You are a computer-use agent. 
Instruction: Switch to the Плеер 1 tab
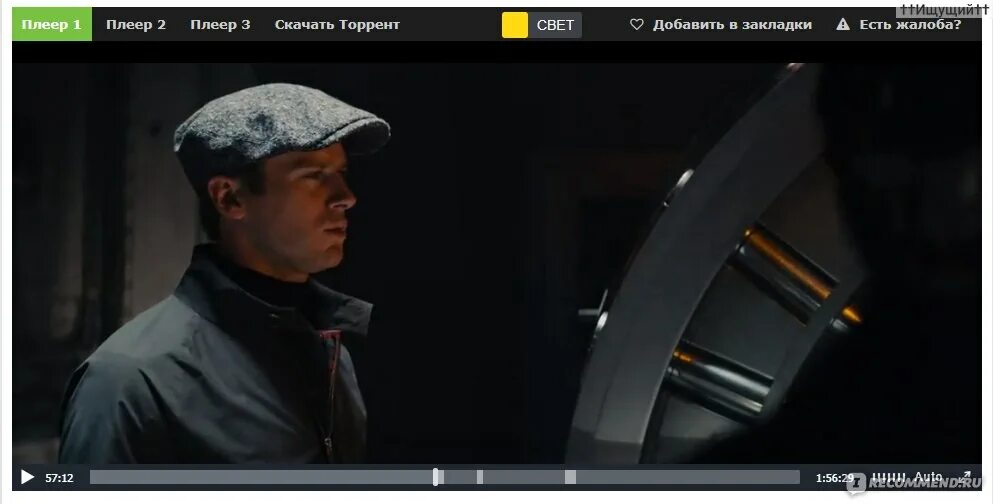pos(52,25)
